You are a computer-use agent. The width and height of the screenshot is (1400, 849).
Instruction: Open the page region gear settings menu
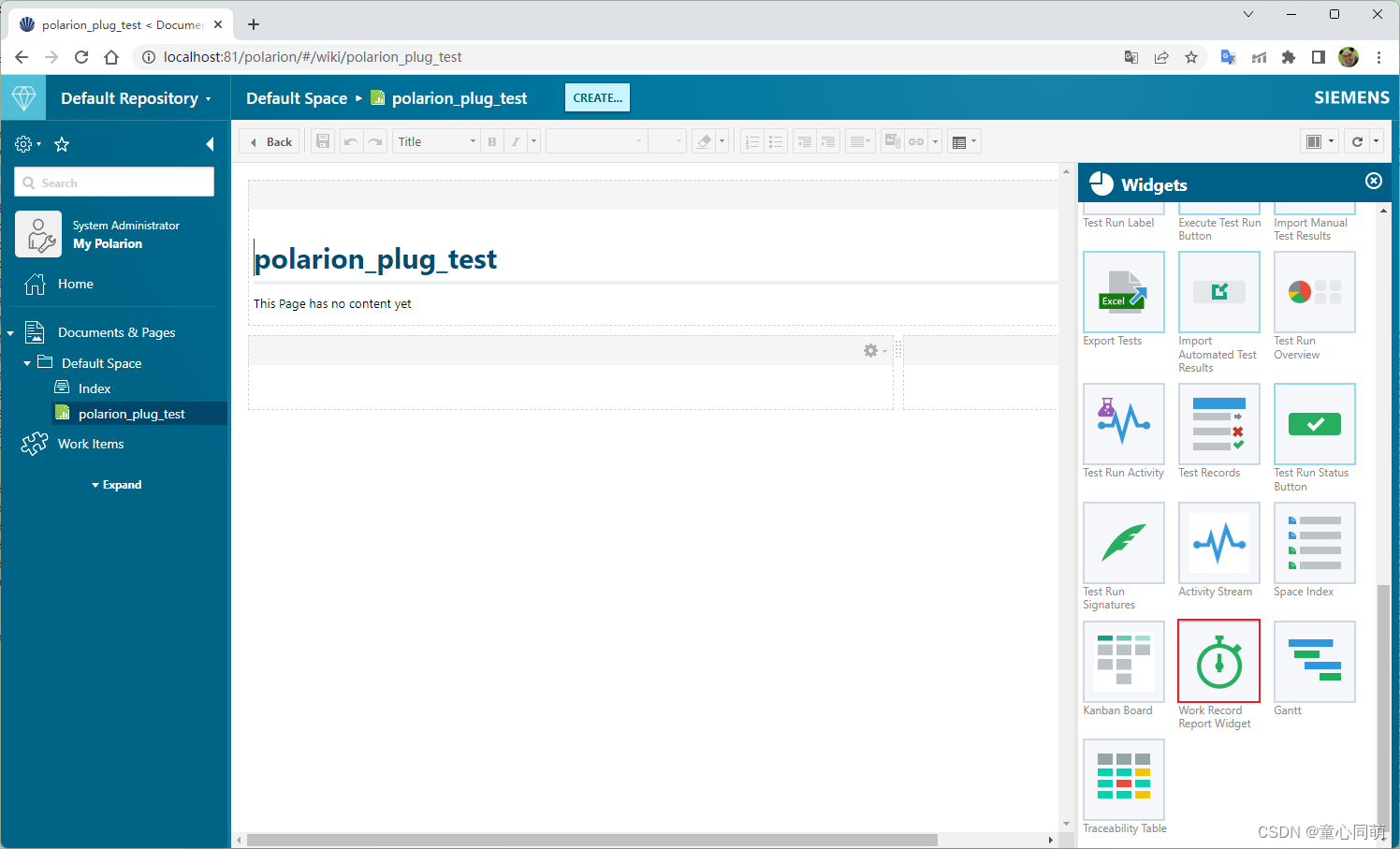[x=875, y=350]
